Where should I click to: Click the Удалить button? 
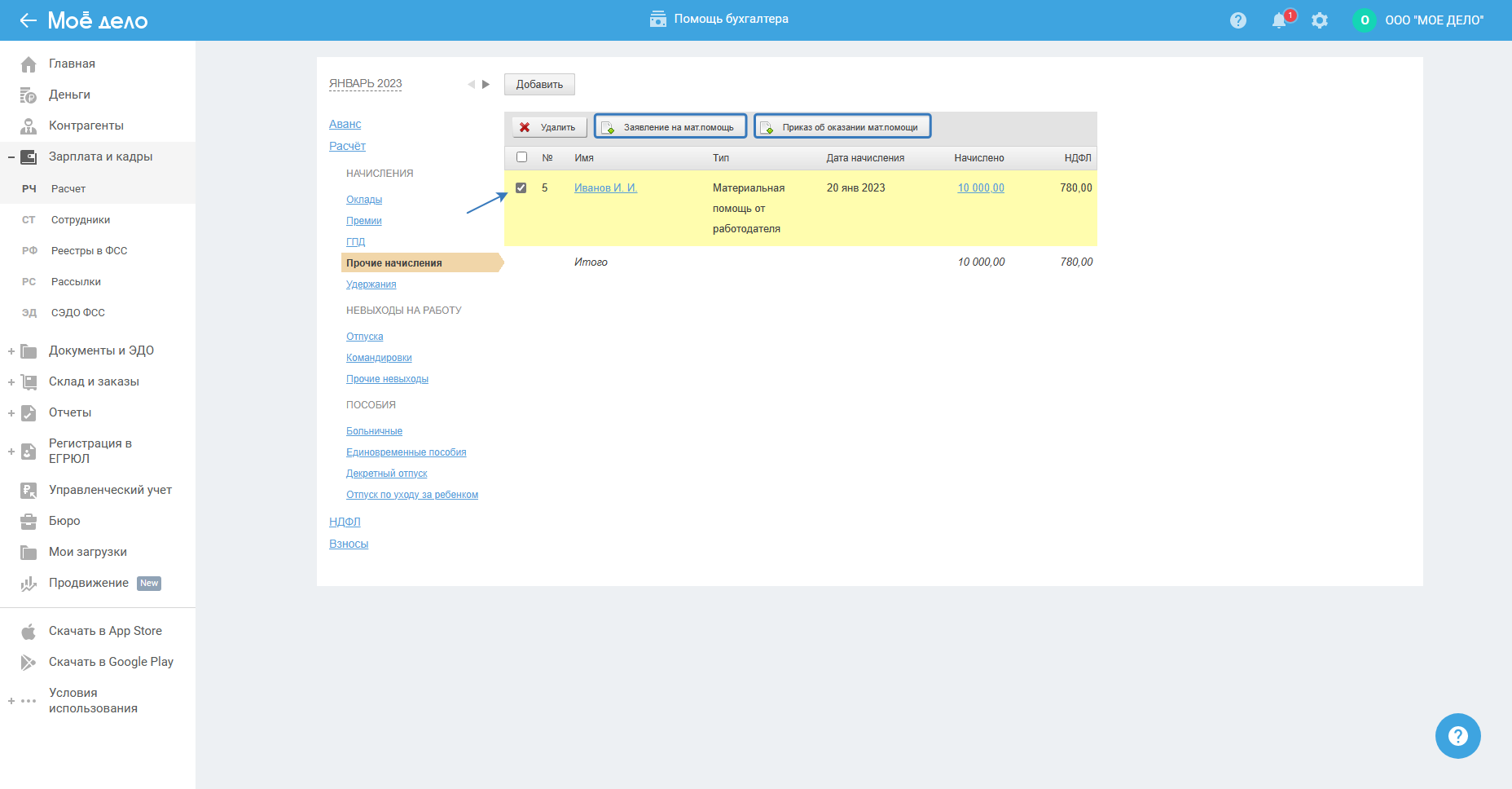pos(549,127)
